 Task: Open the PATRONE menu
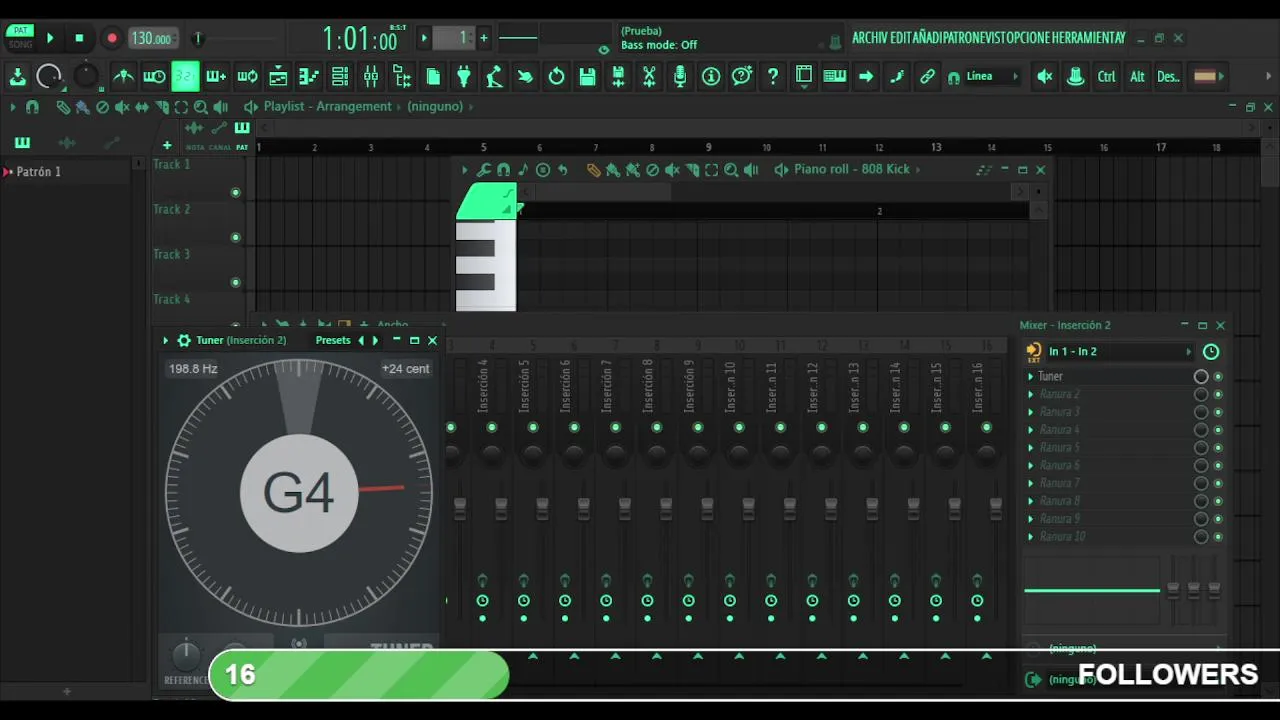click(966, 38)
